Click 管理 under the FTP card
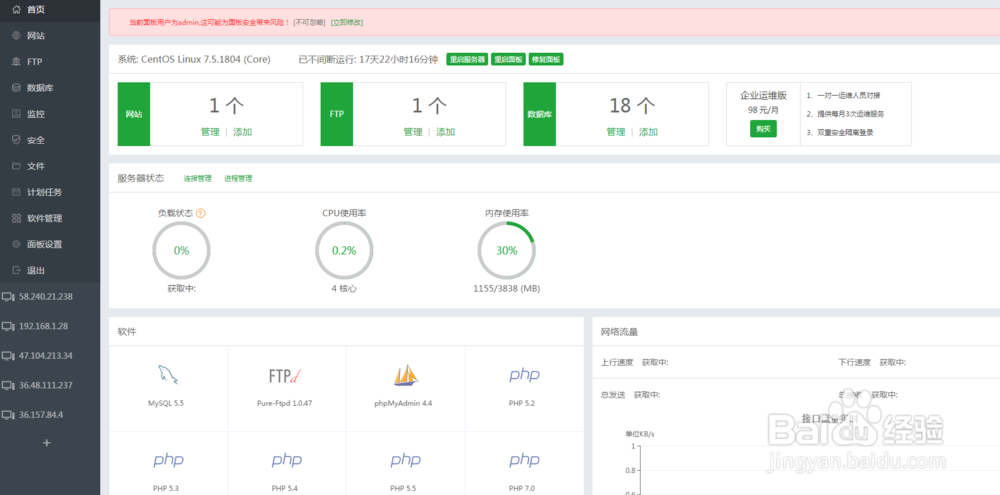This screenshot has height=495, width=1000. click(x=413, y=132)
